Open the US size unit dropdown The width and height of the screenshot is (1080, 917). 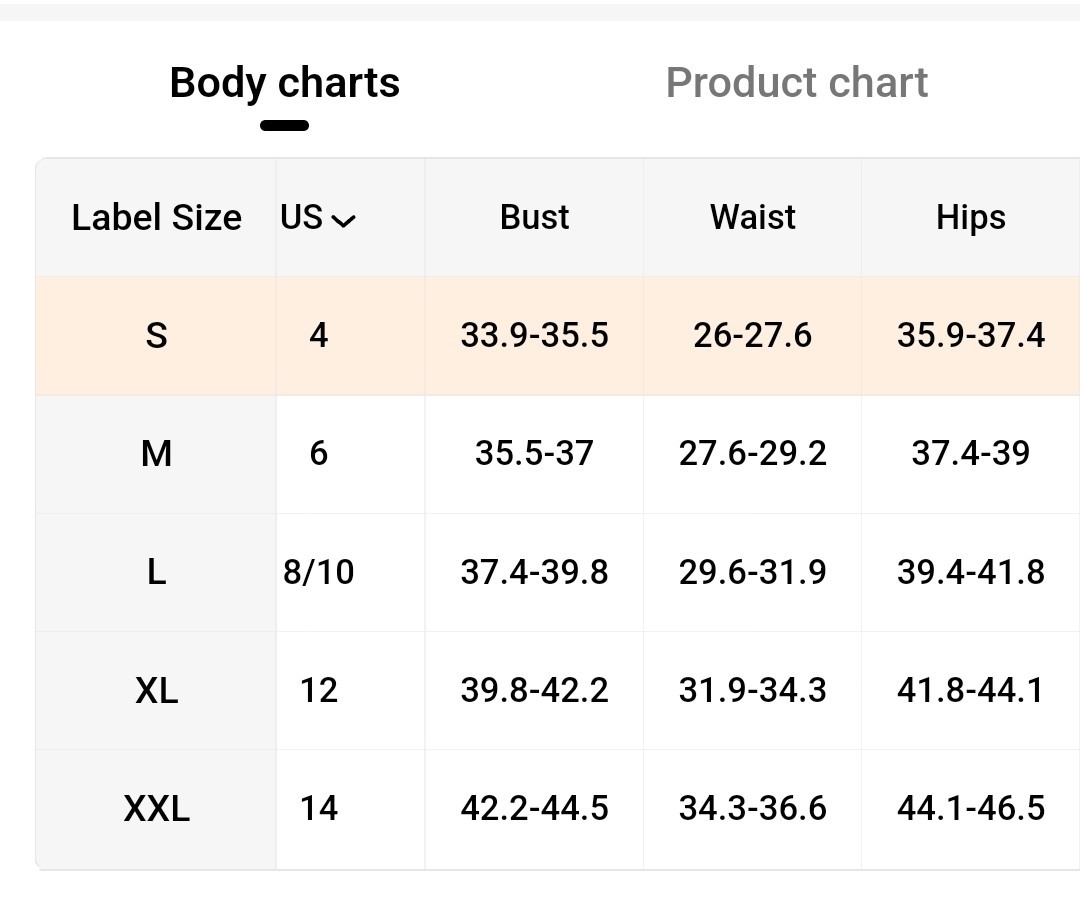click(x=318, y=218)
